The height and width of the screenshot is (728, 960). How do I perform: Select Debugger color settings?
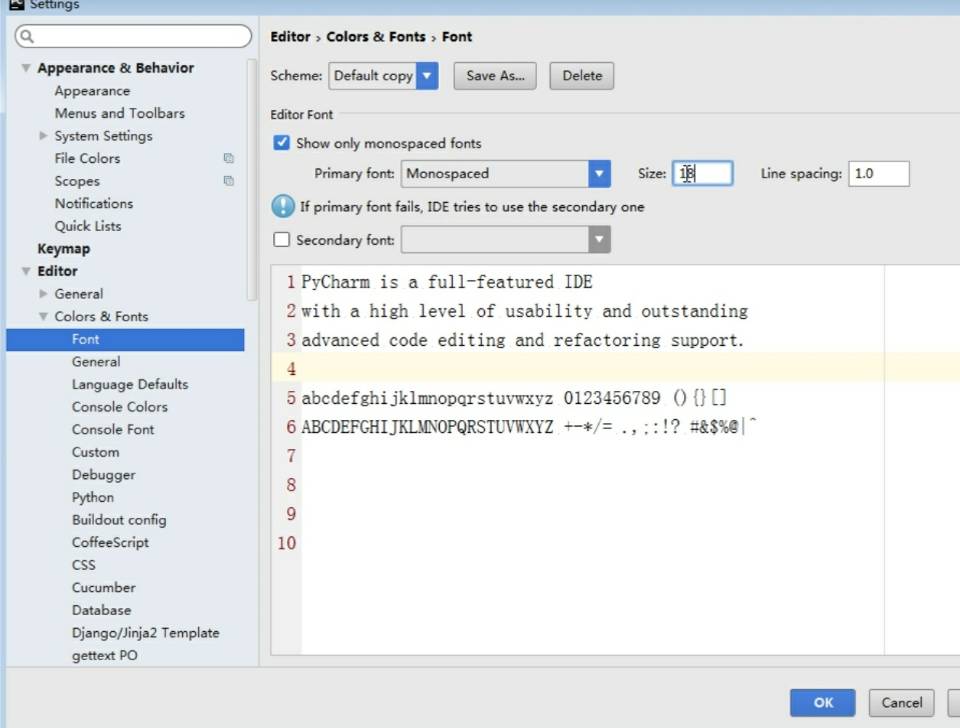pos(103,475)
